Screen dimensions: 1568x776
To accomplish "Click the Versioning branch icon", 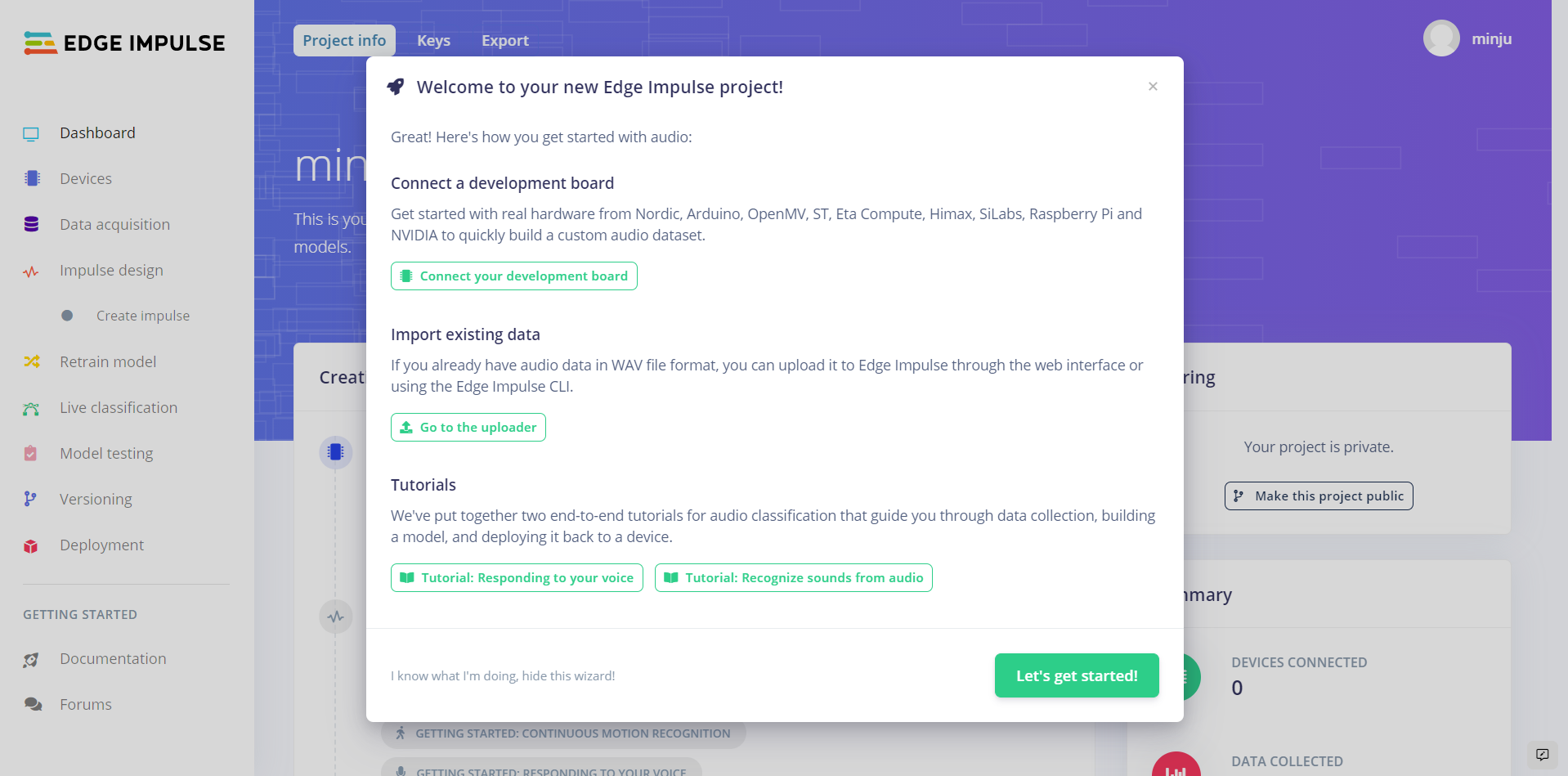I will click(x=31, y=499).
